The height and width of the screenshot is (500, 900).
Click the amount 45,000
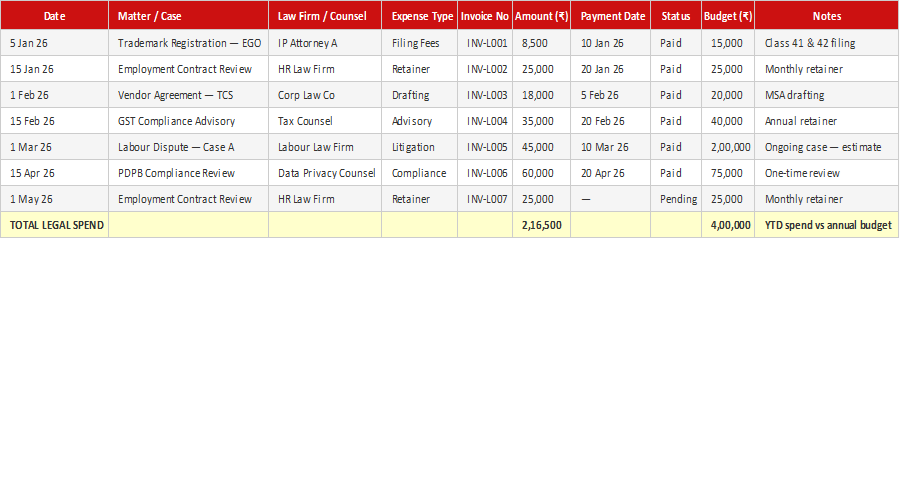click(541, 147)
